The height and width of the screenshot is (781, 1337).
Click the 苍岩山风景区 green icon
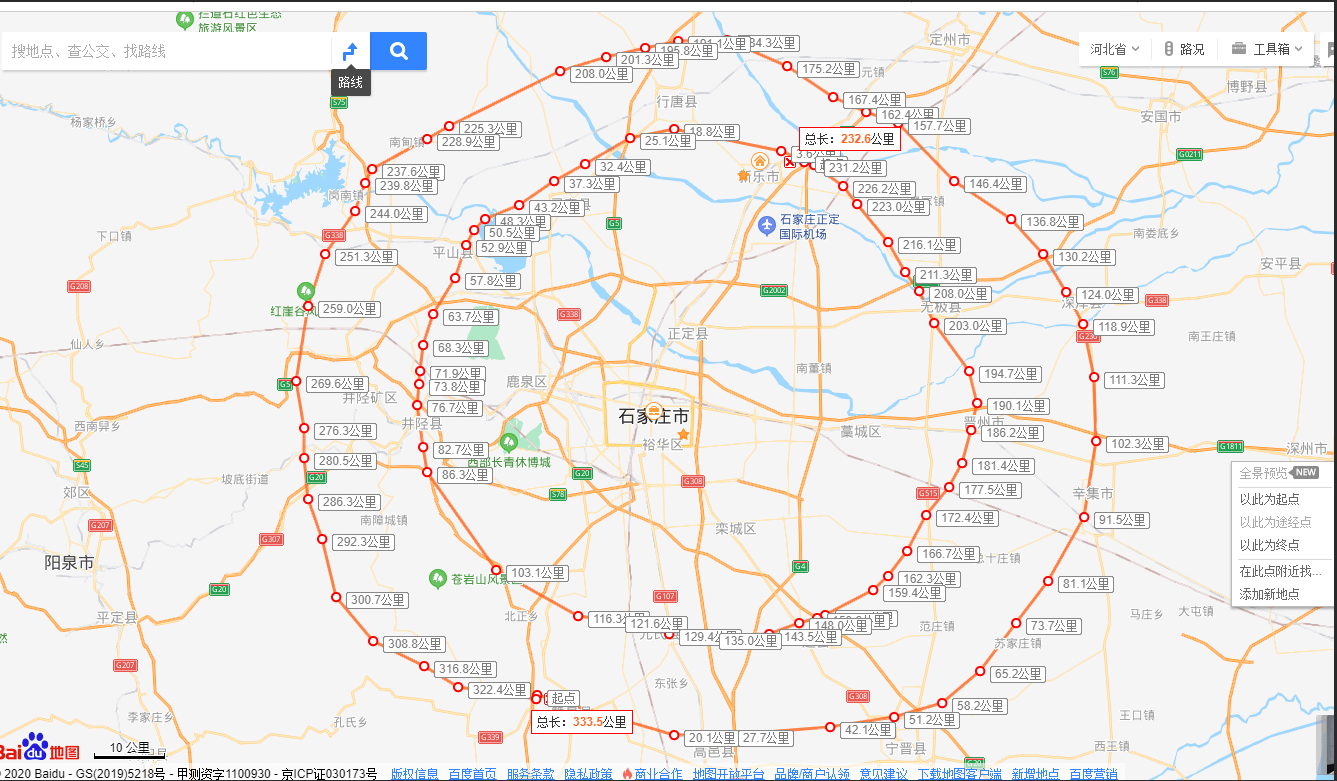[437, 578]
